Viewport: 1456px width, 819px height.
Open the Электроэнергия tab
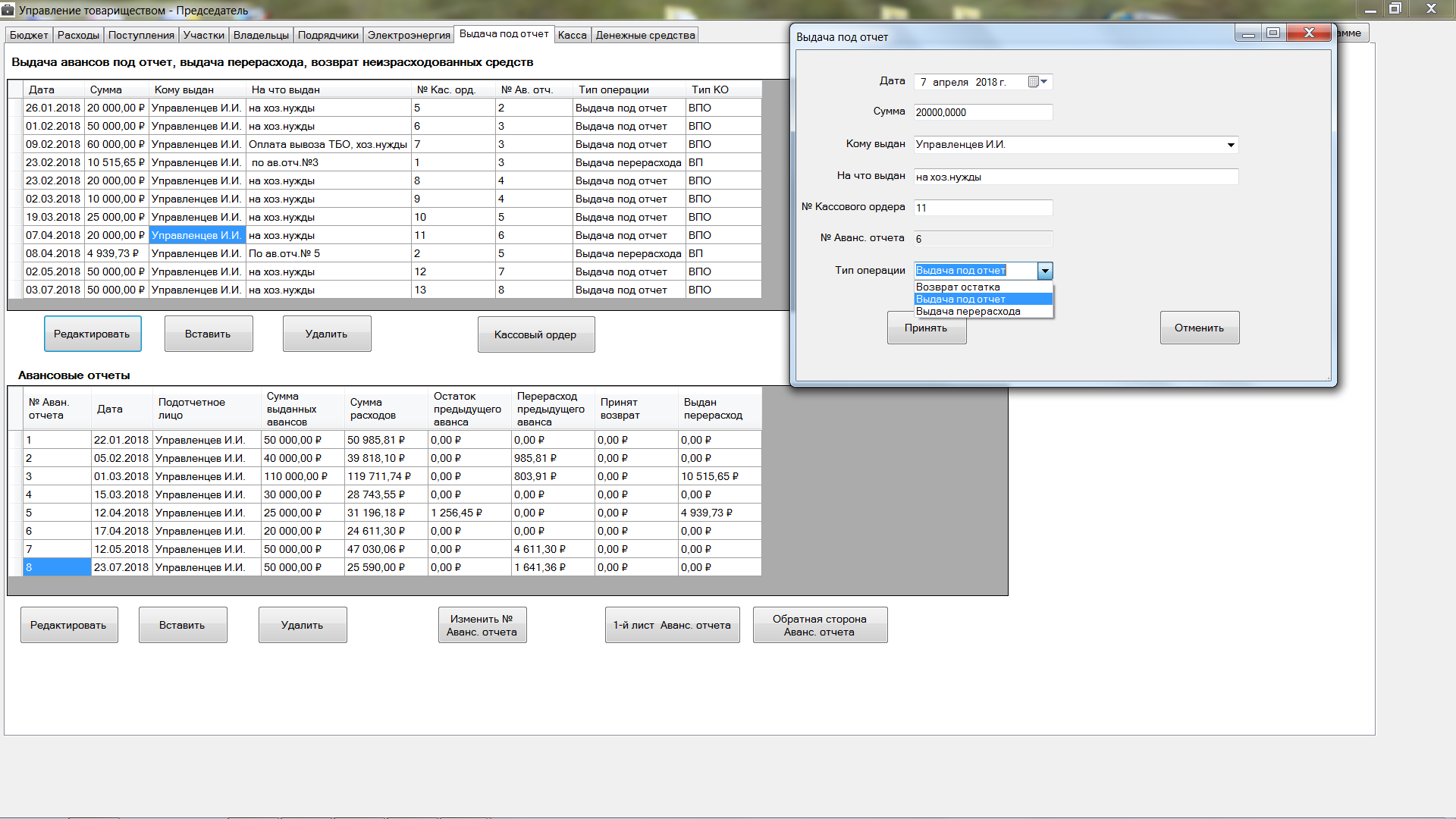coord(409,35)
